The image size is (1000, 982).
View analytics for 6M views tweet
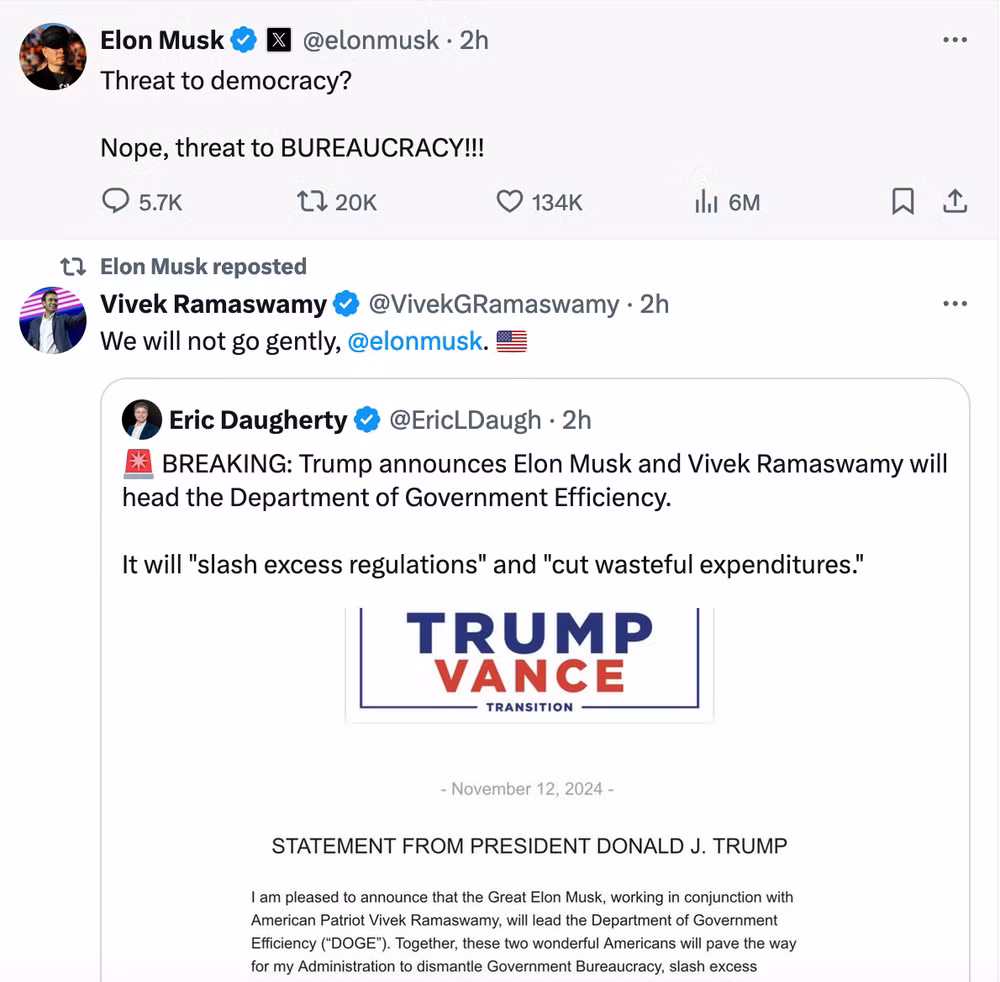707,202
